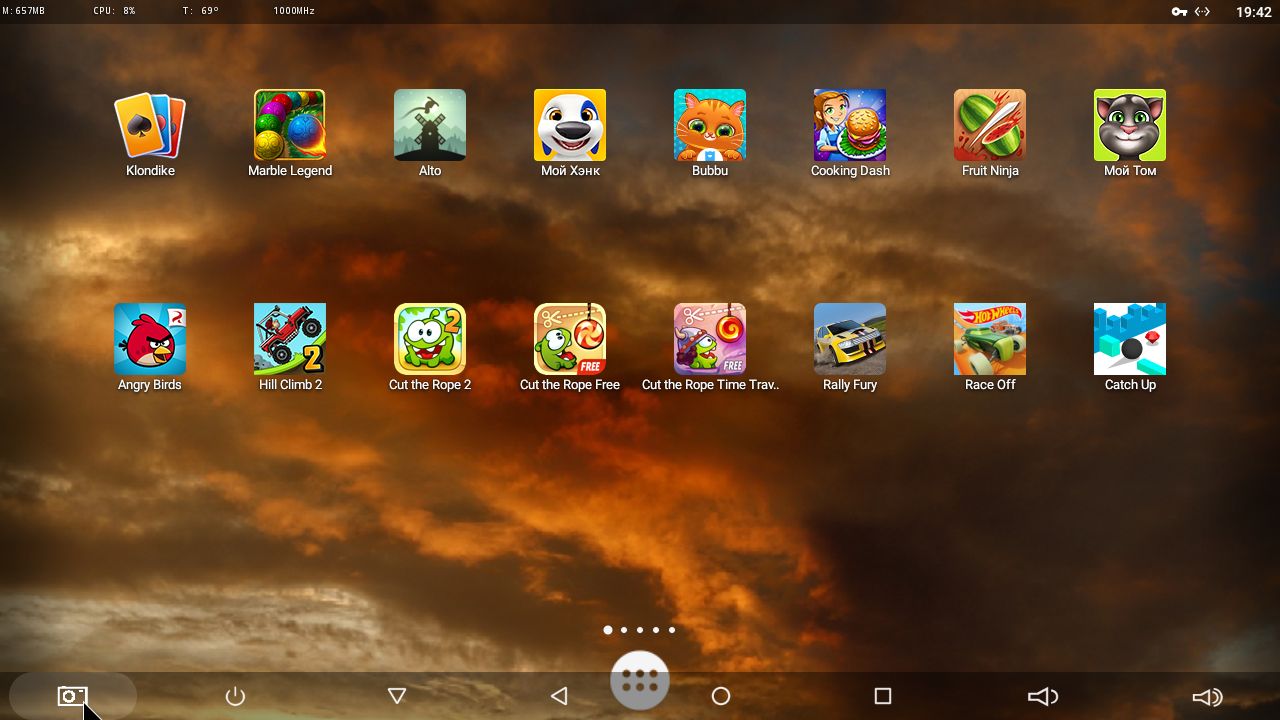This screenshot has height=720, width=1280.
Task: Open Bubbu orange cat game
Action: [x=710, y=125]
